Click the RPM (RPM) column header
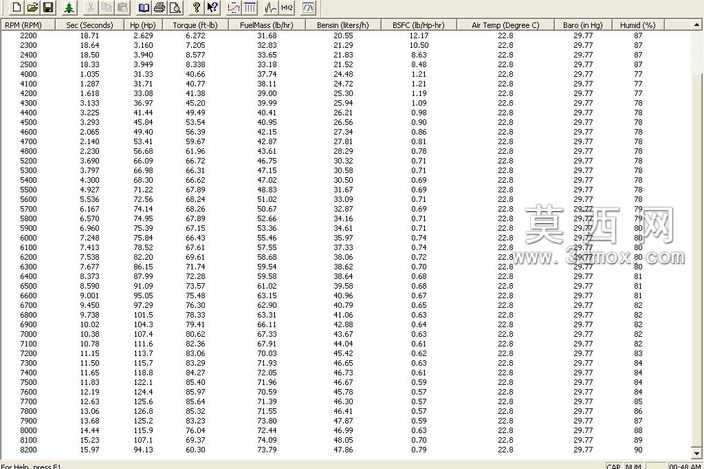This screenshot has width=704, height=469. pyautogui.click(x=28, y=25)
